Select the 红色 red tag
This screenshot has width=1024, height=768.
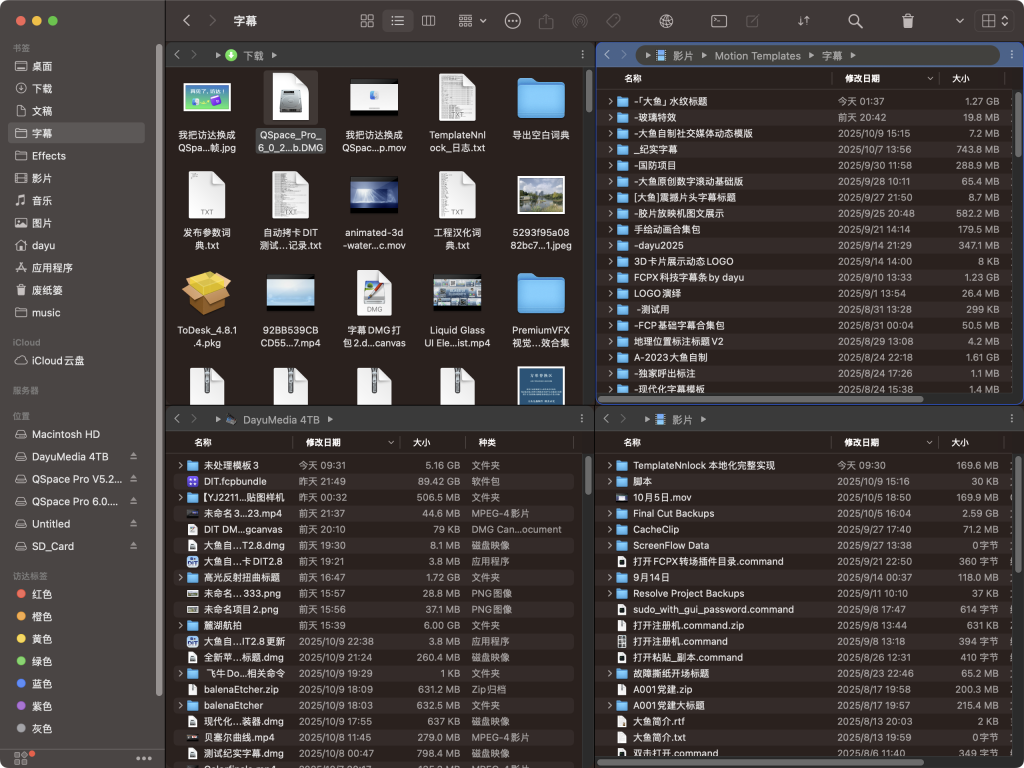pyautogui.click(x=41, y=594)
